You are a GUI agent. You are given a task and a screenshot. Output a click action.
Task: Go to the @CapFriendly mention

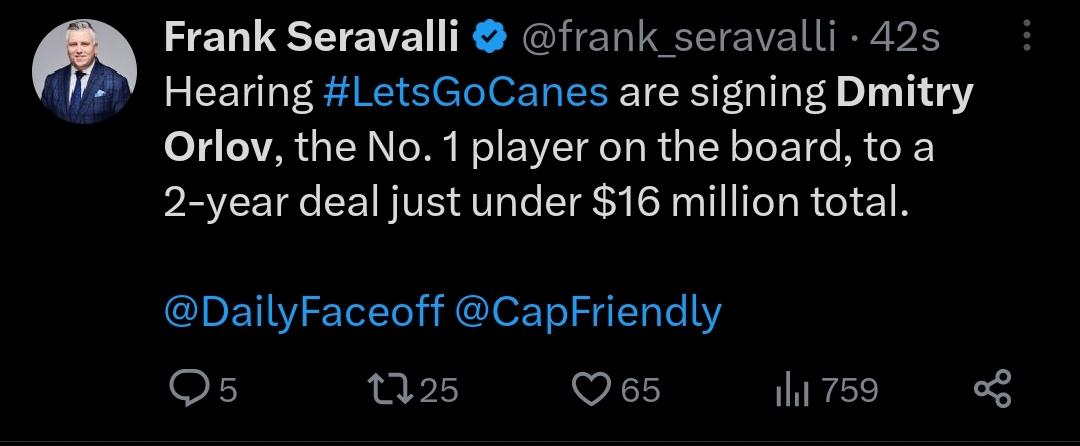[x=588, y=312]
